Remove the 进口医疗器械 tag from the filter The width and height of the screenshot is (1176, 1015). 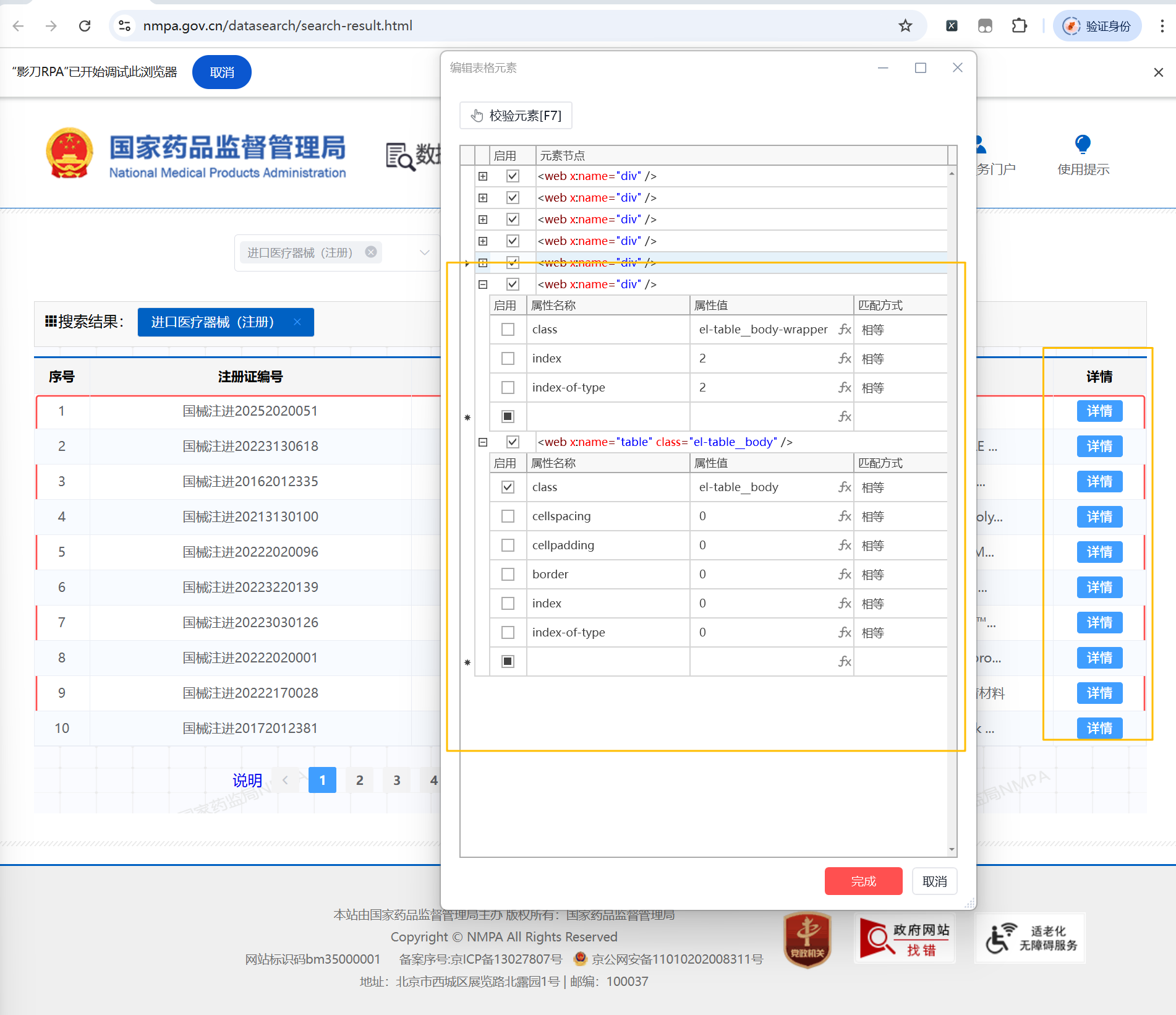(371, 252)
